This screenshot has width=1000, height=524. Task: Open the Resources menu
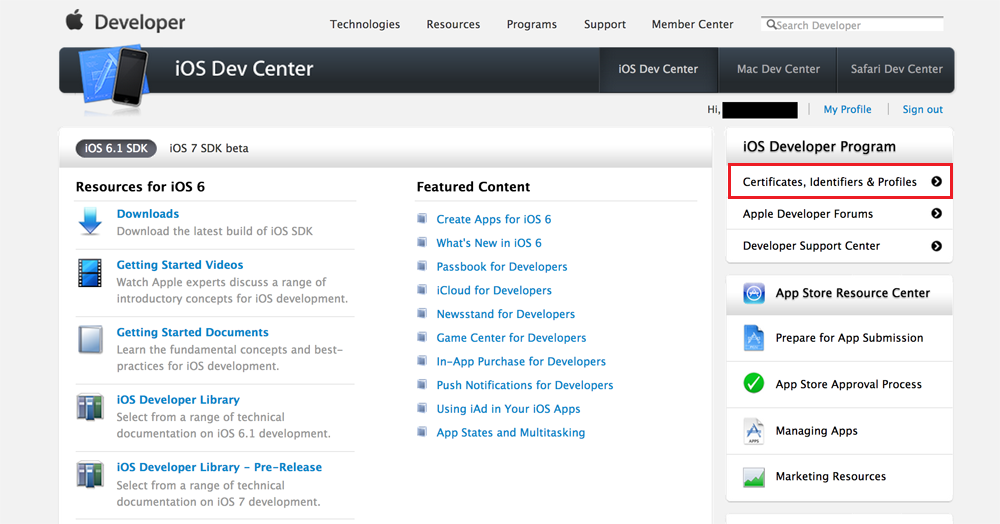453,24
